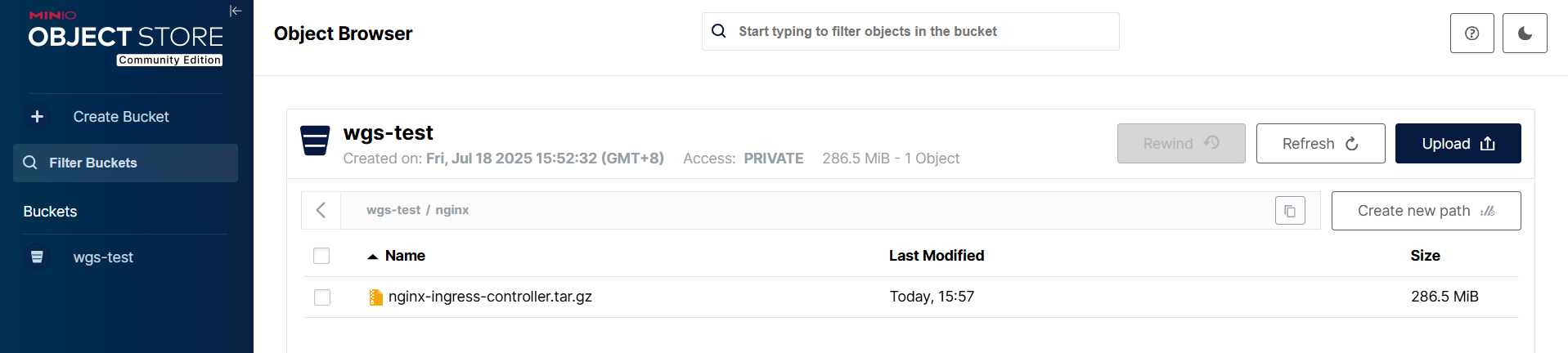Image resolution: width=1568 pixels, height=353 pixels.
Task: Click the Upload button
Action: pos(1458,144)
